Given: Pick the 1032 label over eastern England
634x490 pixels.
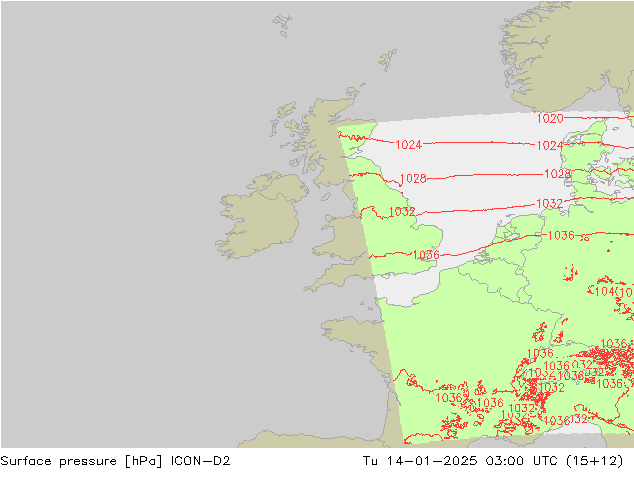Looking at the screenshot, I should pos(402,211).
